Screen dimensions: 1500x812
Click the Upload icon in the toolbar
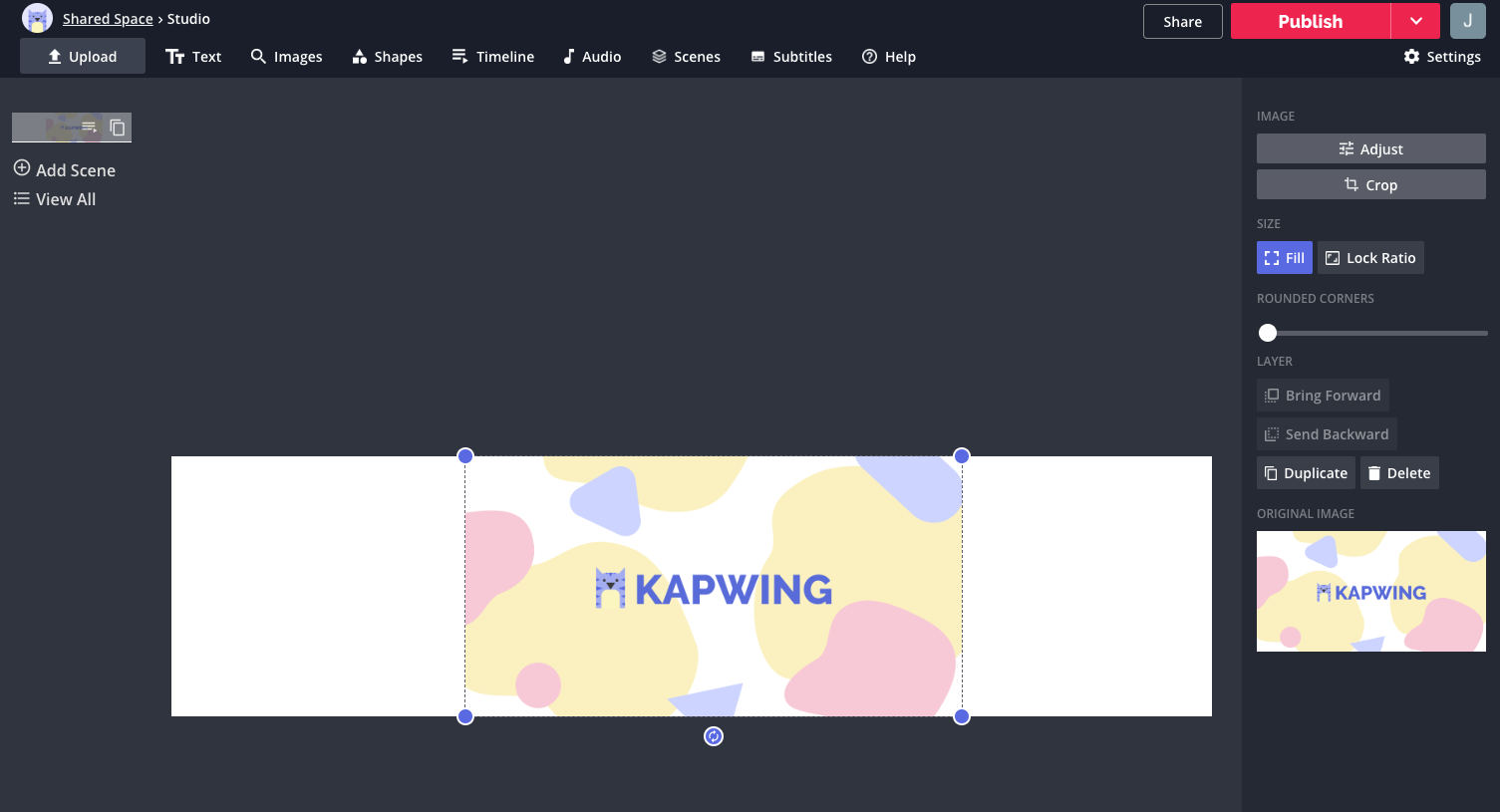(54, 55)
